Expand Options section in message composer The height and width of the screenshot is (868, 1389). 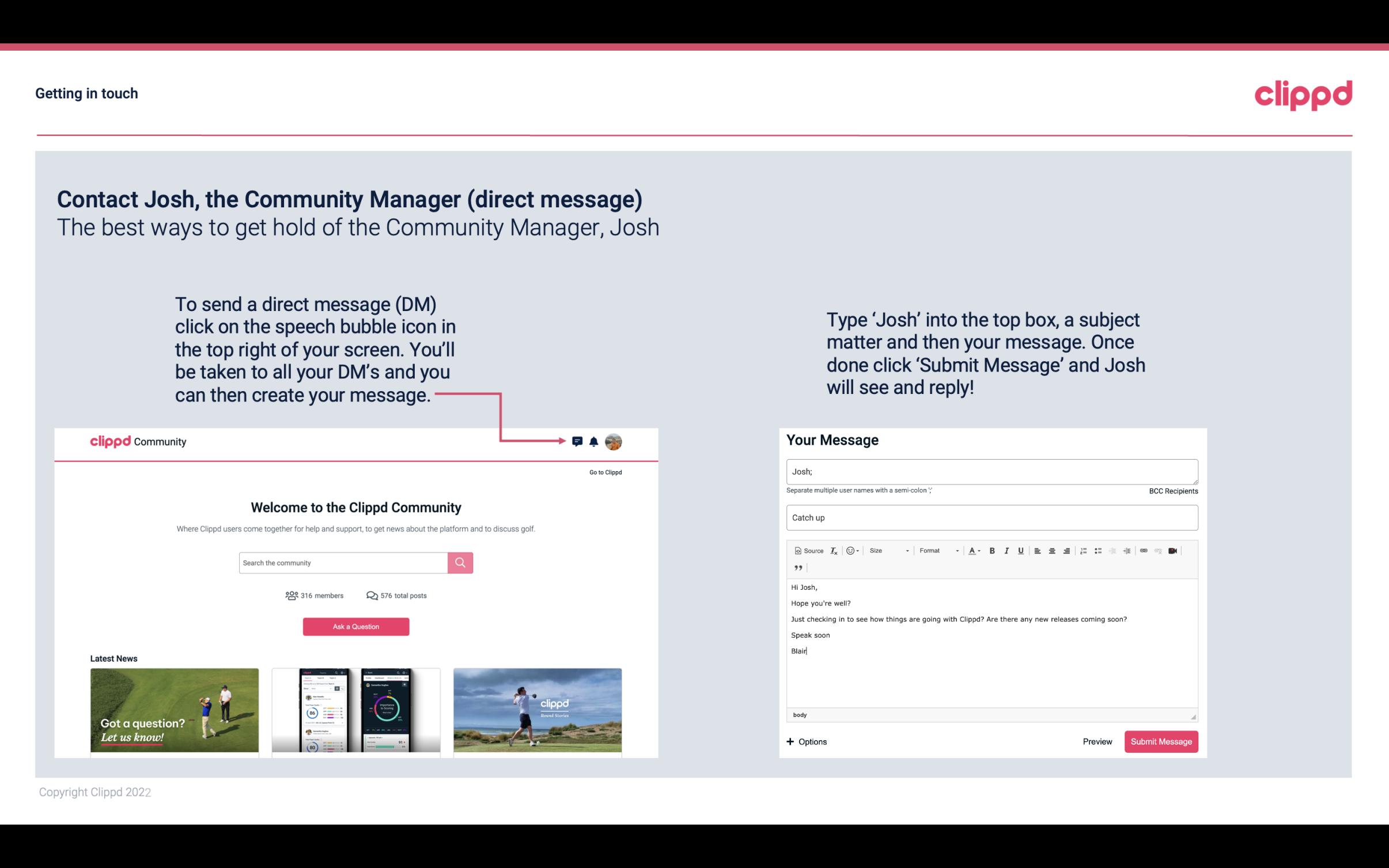coord(805,741)
